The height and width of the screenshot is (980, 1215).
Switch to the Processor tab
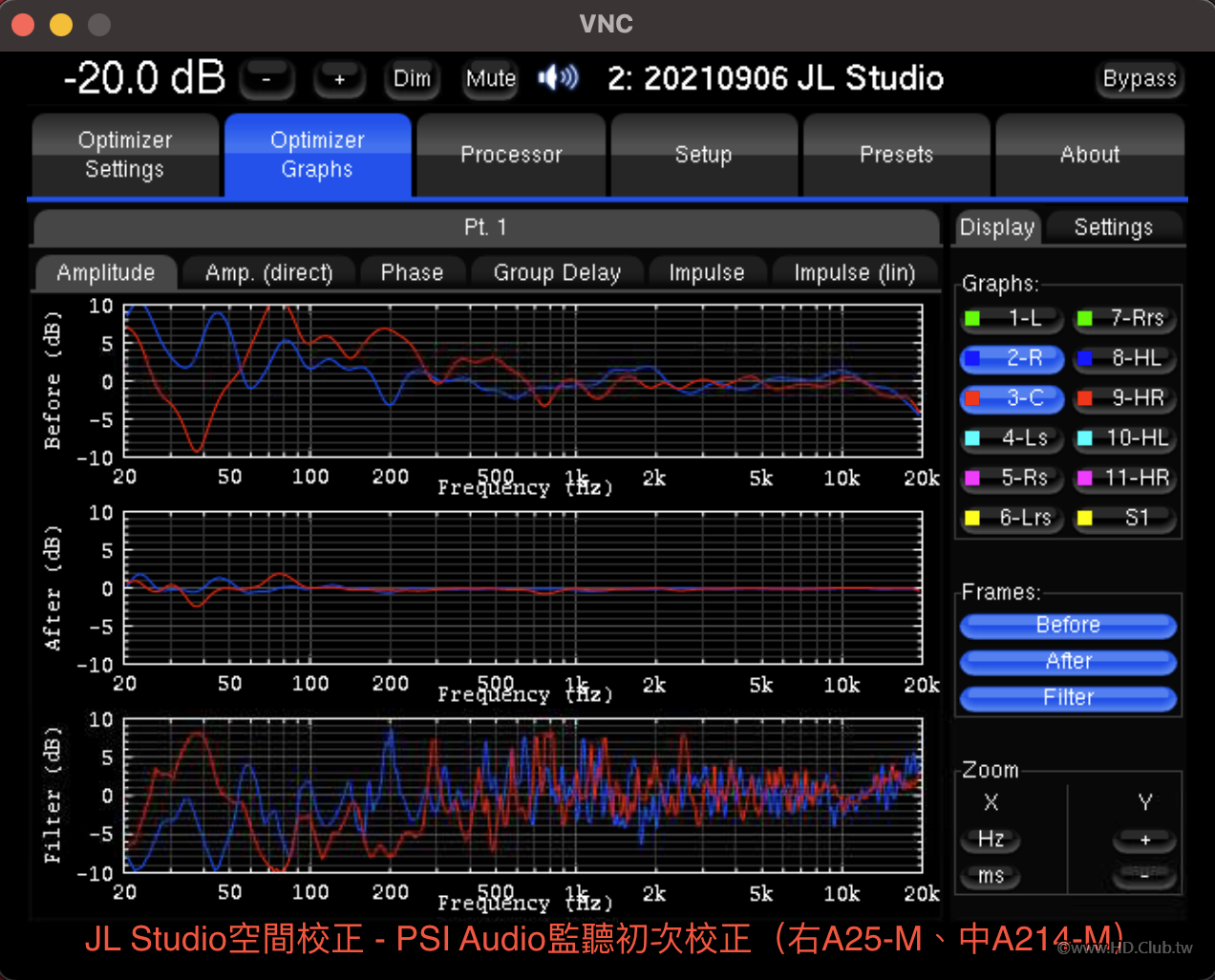[511, 155]
